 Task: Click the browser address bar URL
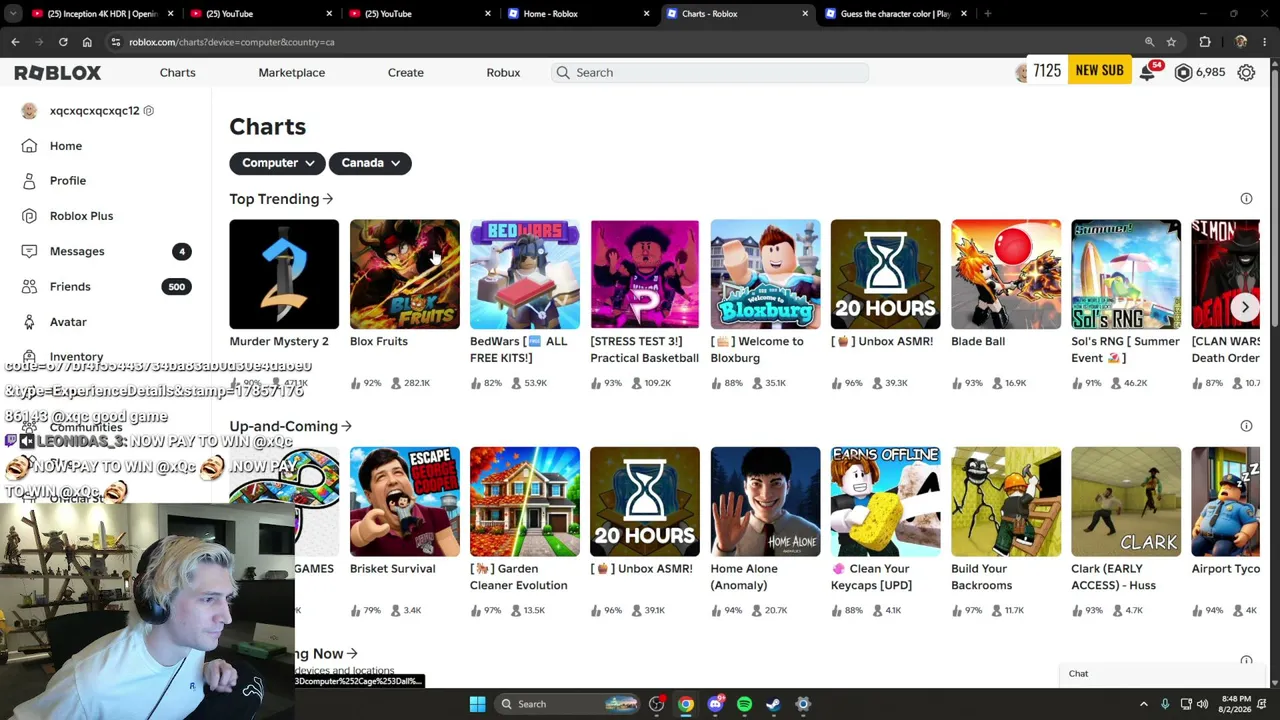[x=231, y=42]
